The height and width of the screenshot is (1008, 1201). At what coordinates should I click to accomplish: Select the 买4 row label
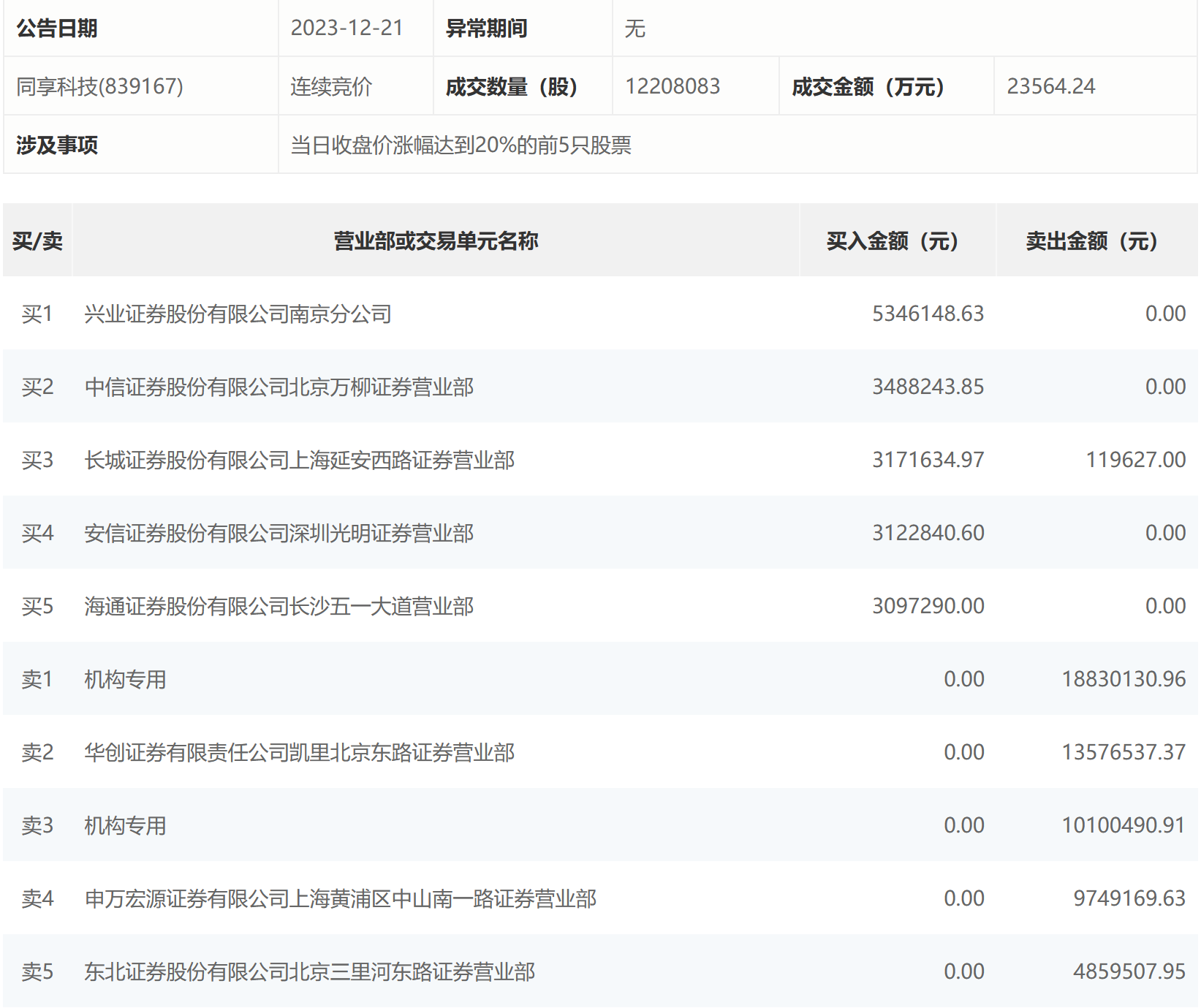(37, 533)
